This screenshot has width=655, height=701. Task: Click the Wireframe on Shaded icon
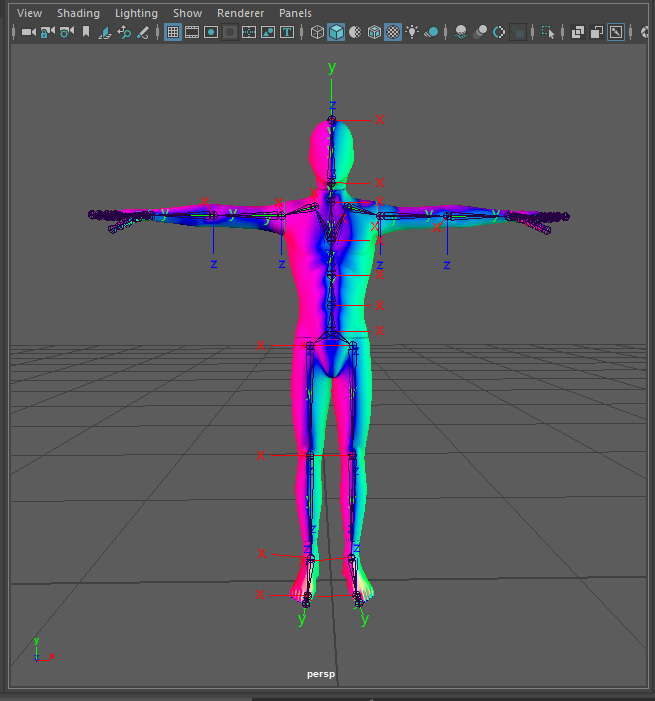tap(374, 32)
